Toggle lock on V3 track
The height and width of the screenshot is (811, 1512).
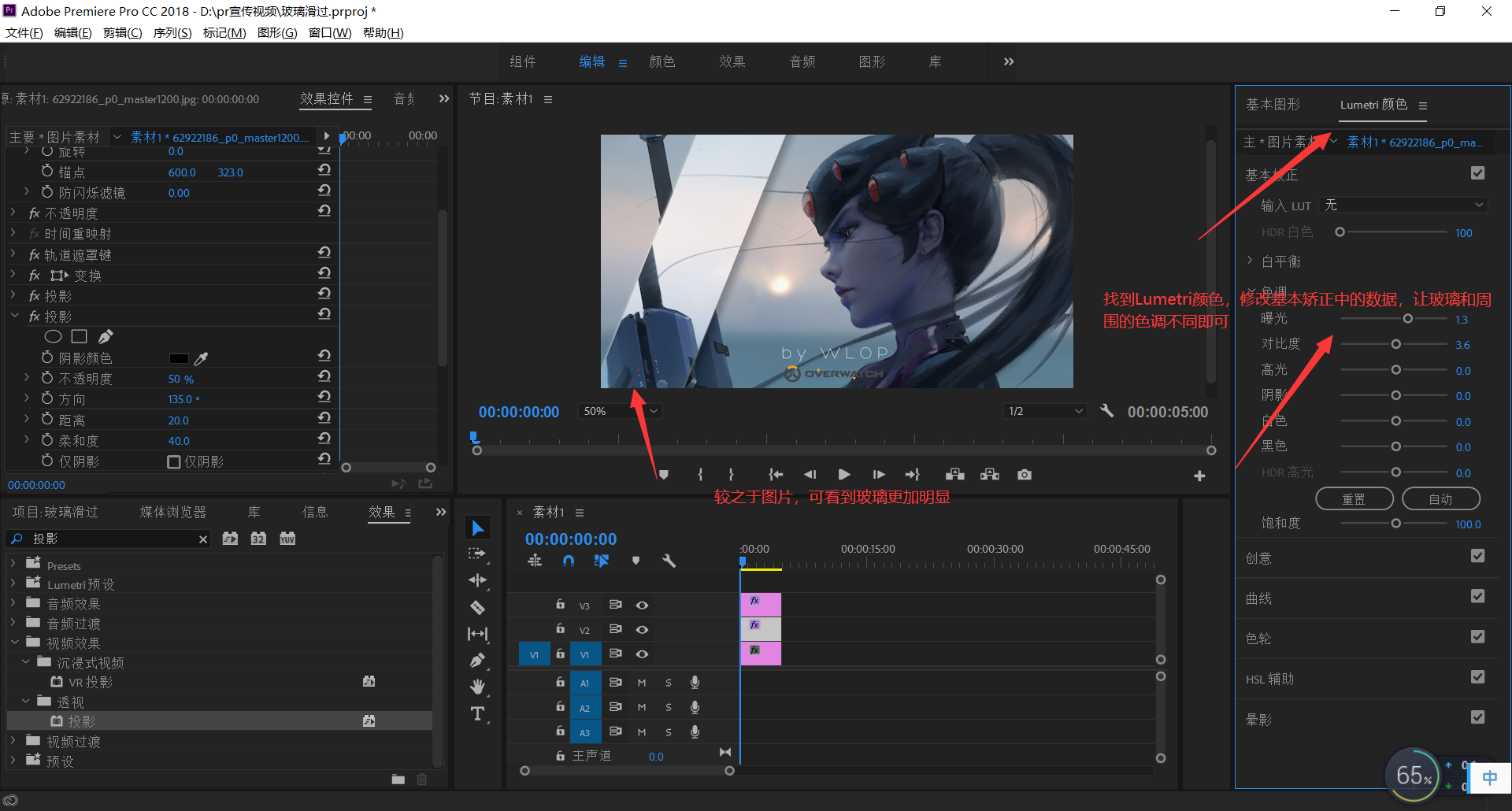click(x=560, y=605)
